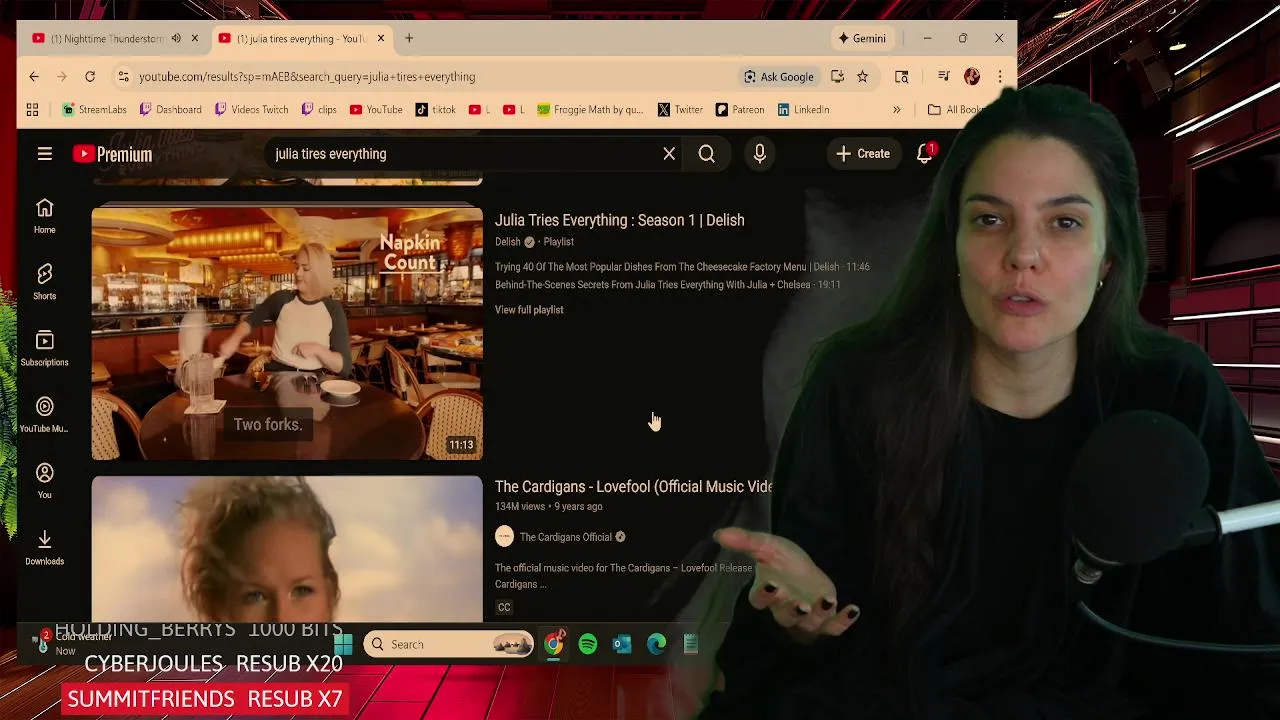1280x720 pixels.
Task: Open a new browser tab
Action: [x=408, y=39]
